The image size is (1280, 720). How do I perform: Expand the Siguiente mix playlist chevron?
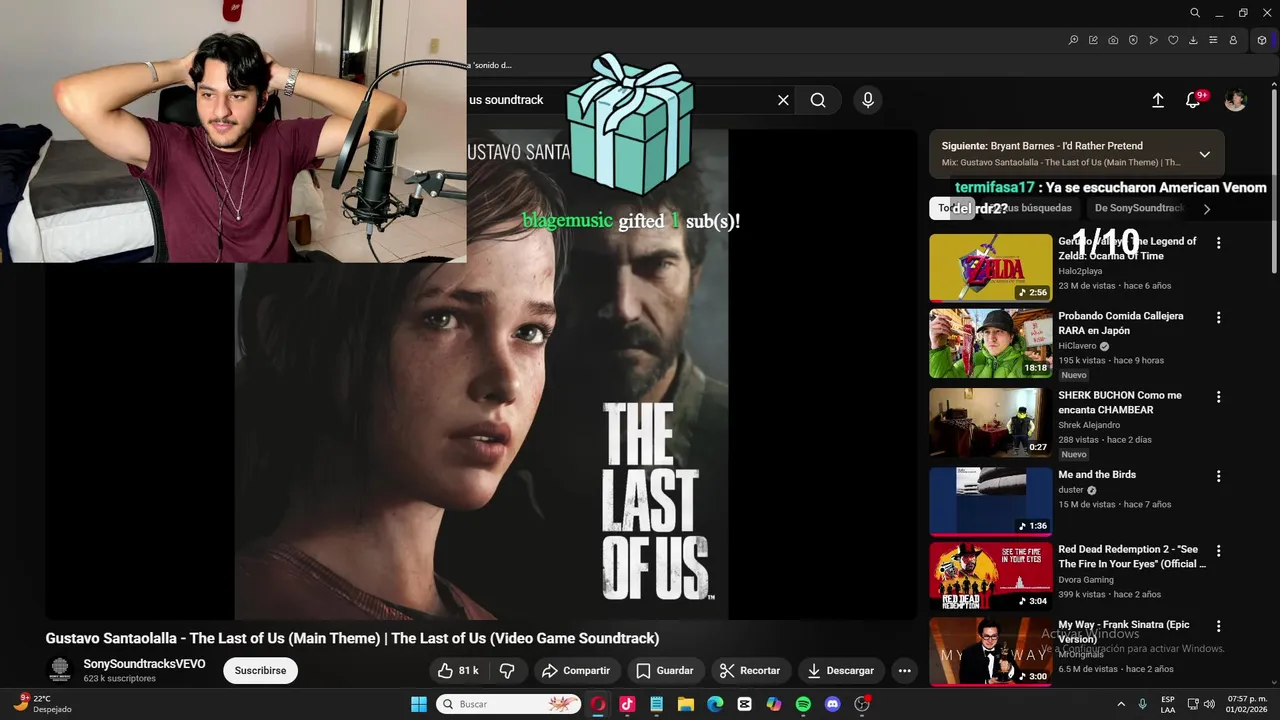coord(1204,154)
